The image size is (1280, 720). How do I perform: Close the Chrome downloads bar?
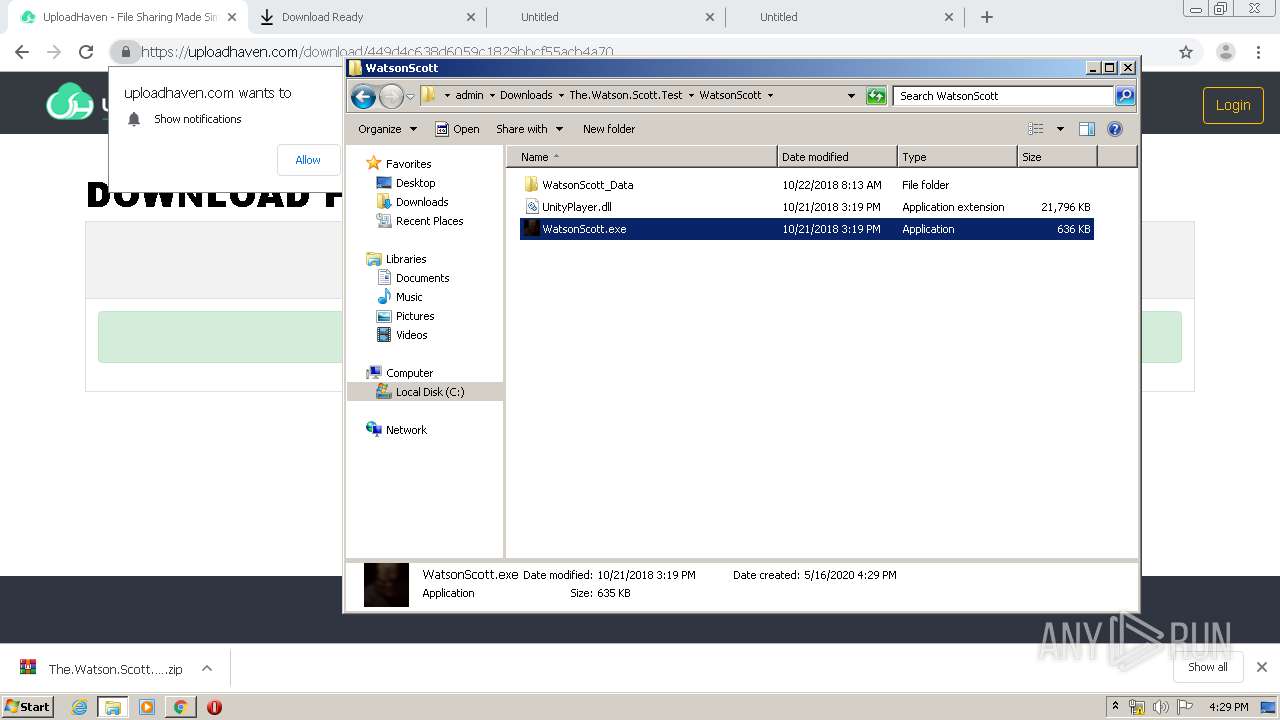tap(1262, 667)
